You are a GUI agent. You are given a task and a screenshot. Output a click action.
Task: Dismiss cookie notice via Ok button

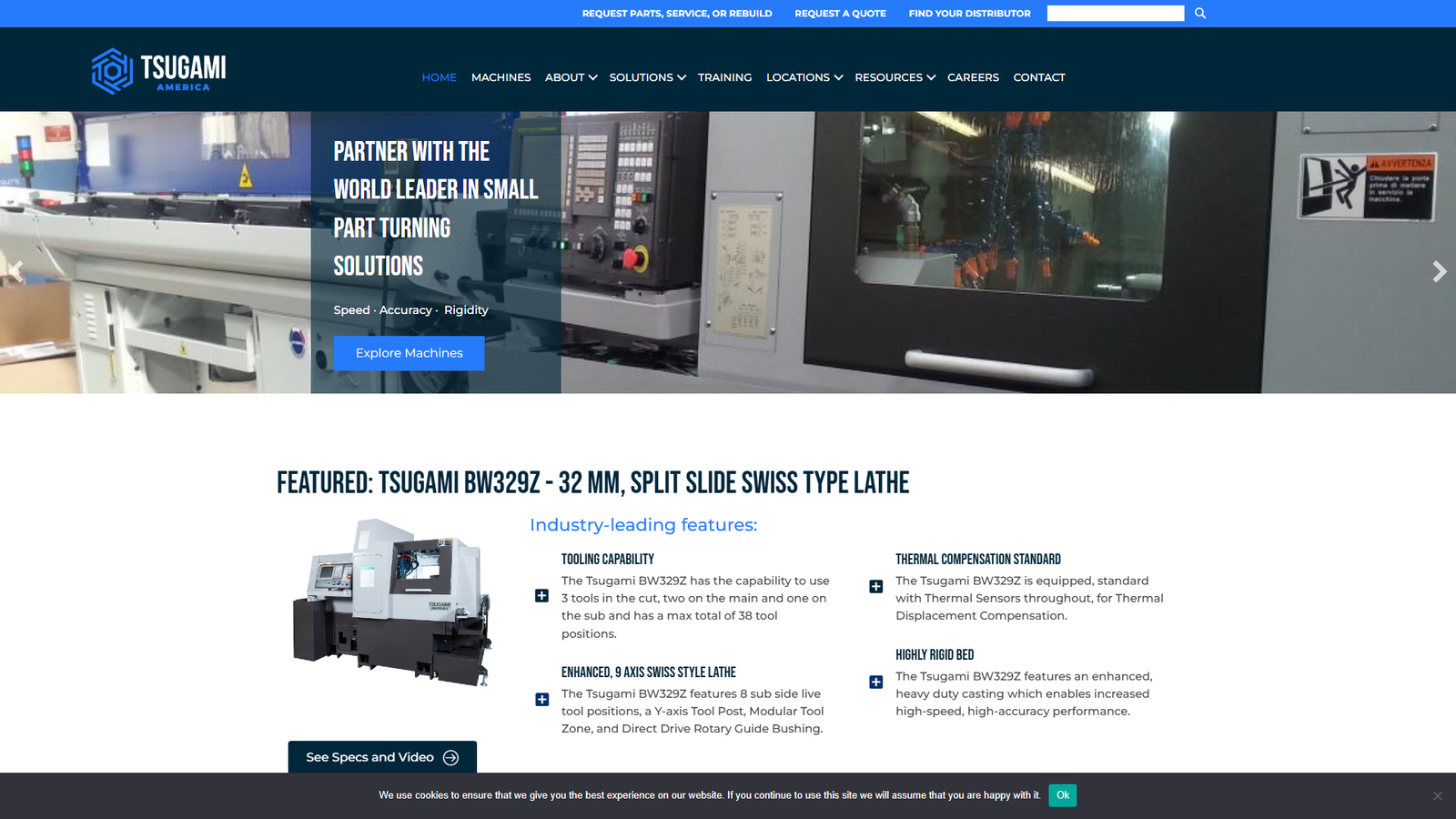[1063, 794]
